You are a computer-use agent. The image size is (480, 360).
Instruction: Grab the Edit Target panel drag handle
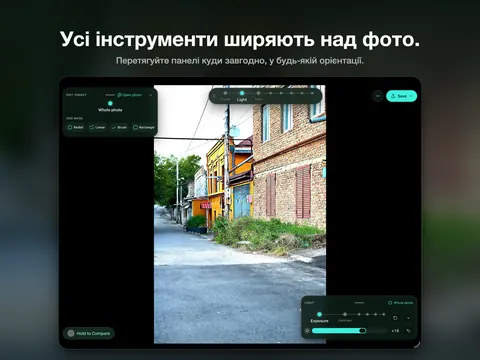[110, 95]
